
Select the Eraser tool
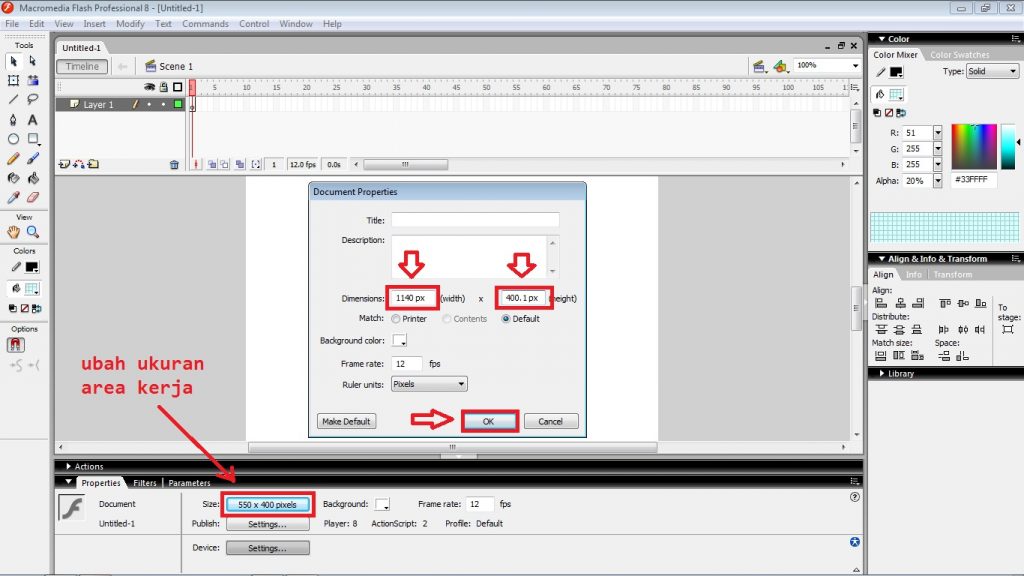pos(33,197)
